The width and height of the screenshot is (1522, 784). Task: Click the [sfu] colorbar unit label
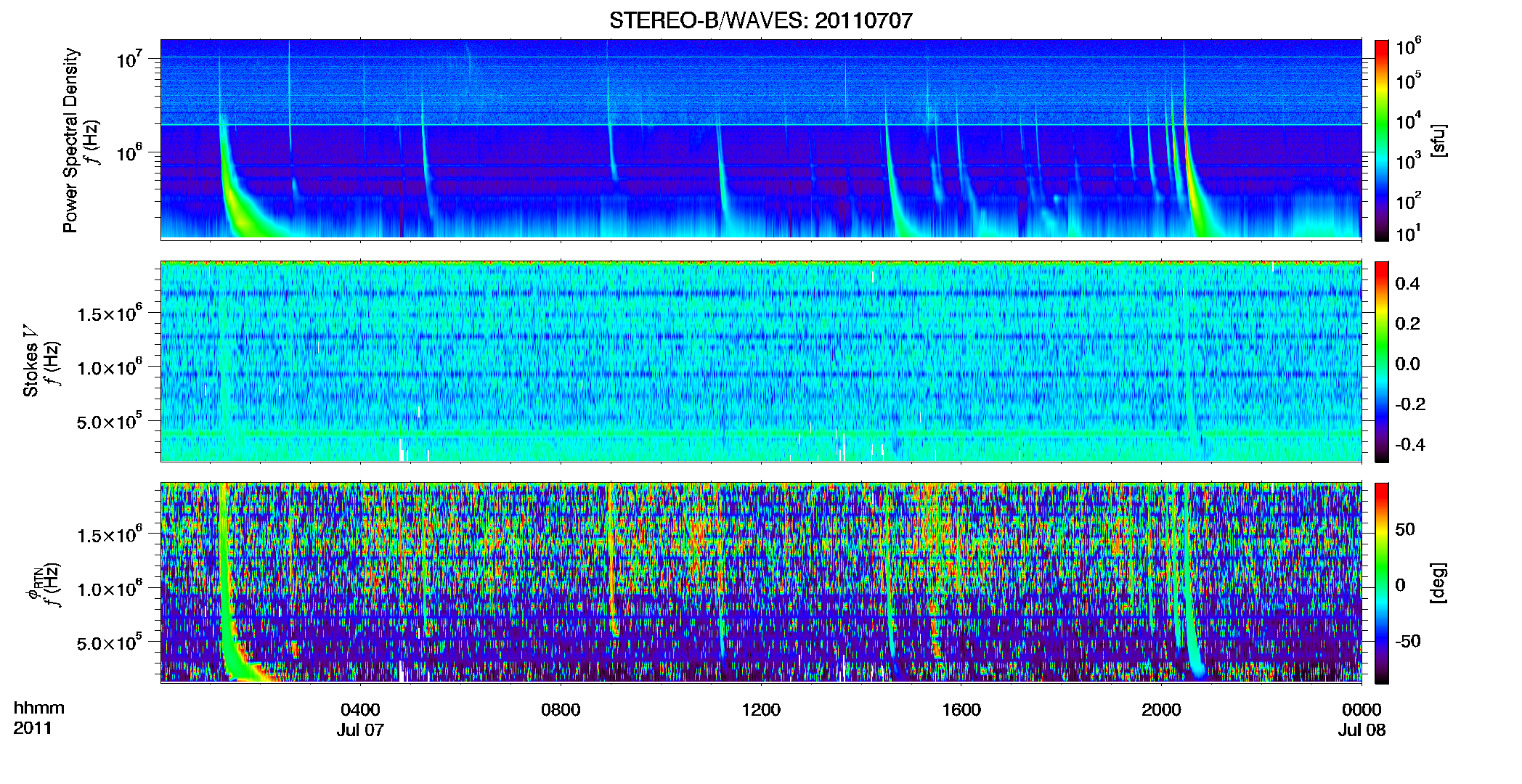1438,140
